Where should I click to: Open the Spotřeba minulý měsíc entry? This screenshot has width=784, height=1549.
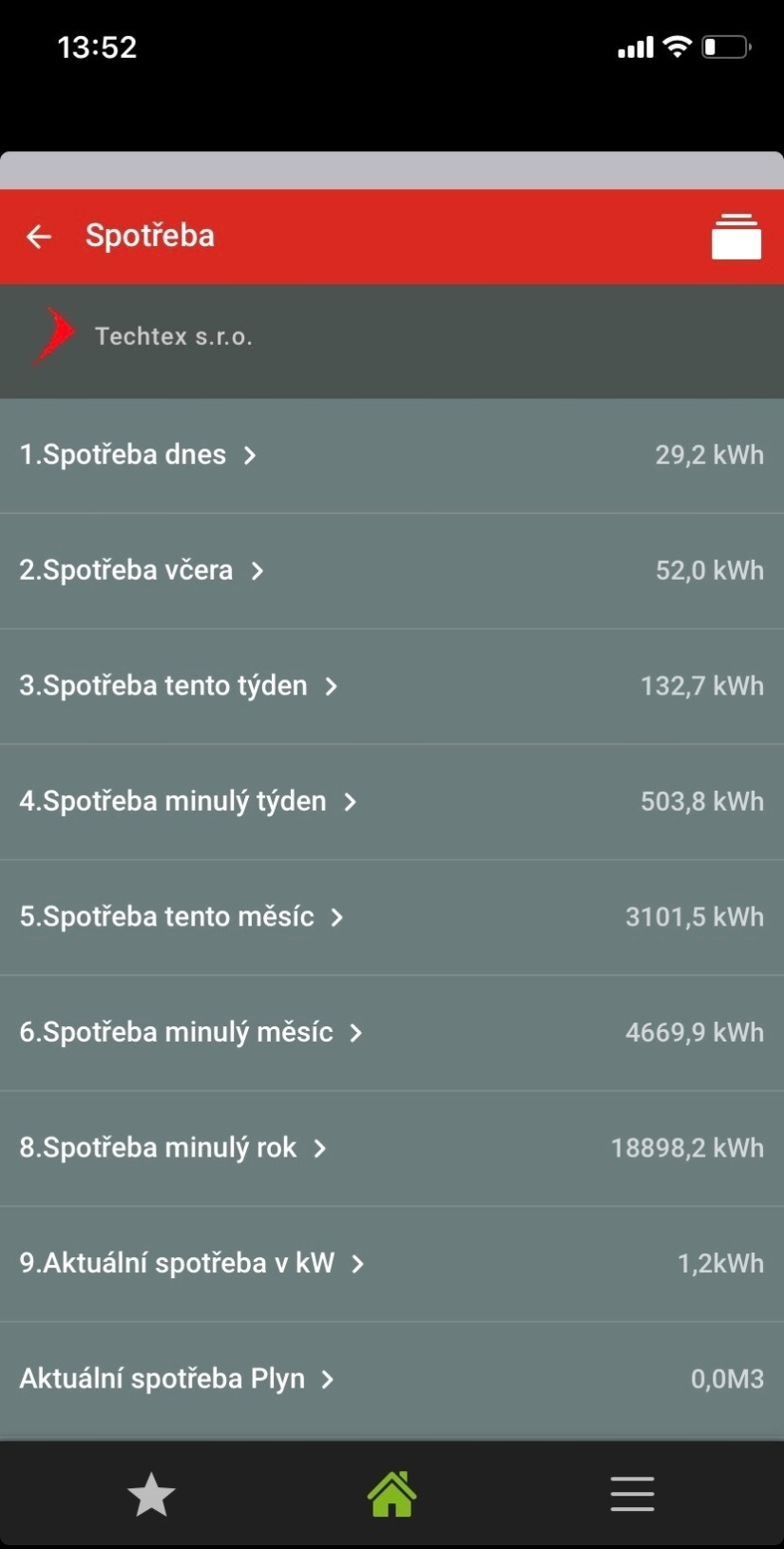pyautogui.click(x=177, y=1033)
